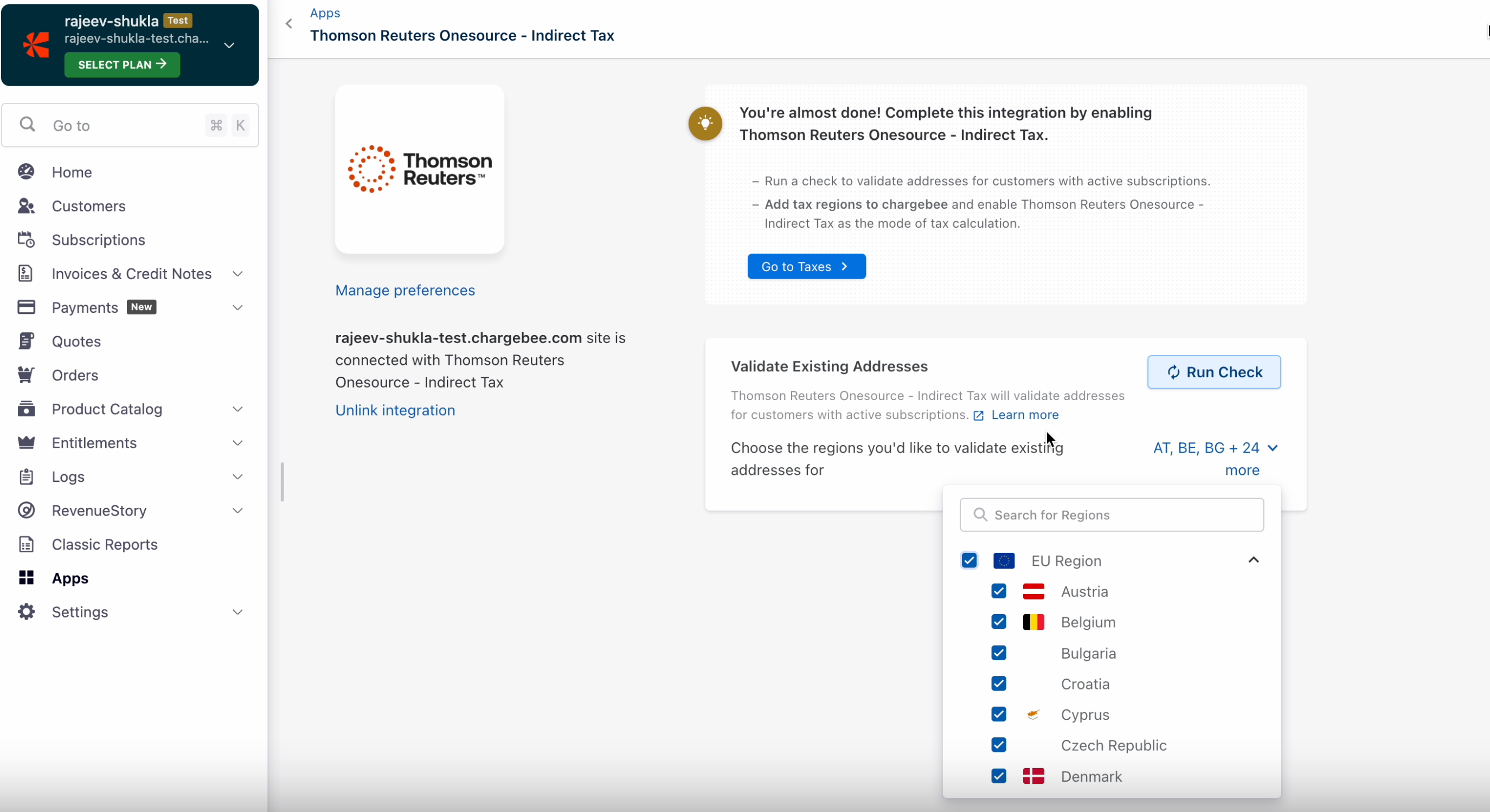Screen dimensions: 1490x812
Task: Expand the Entitlements submenu chevron
Action: [x=237, y=442]
